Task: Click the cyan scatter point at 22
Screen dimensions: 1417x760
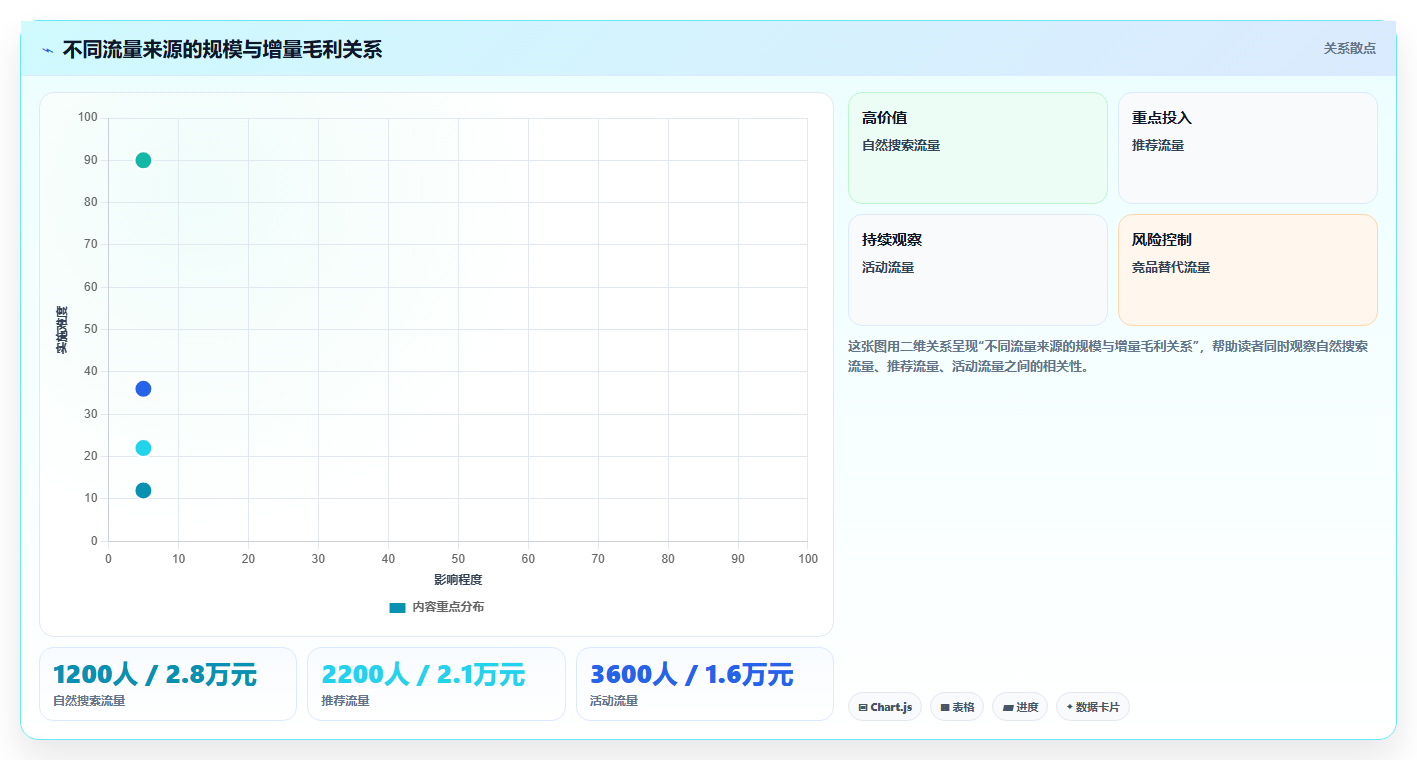Action: pyautogui.click(x=143, y=448)
